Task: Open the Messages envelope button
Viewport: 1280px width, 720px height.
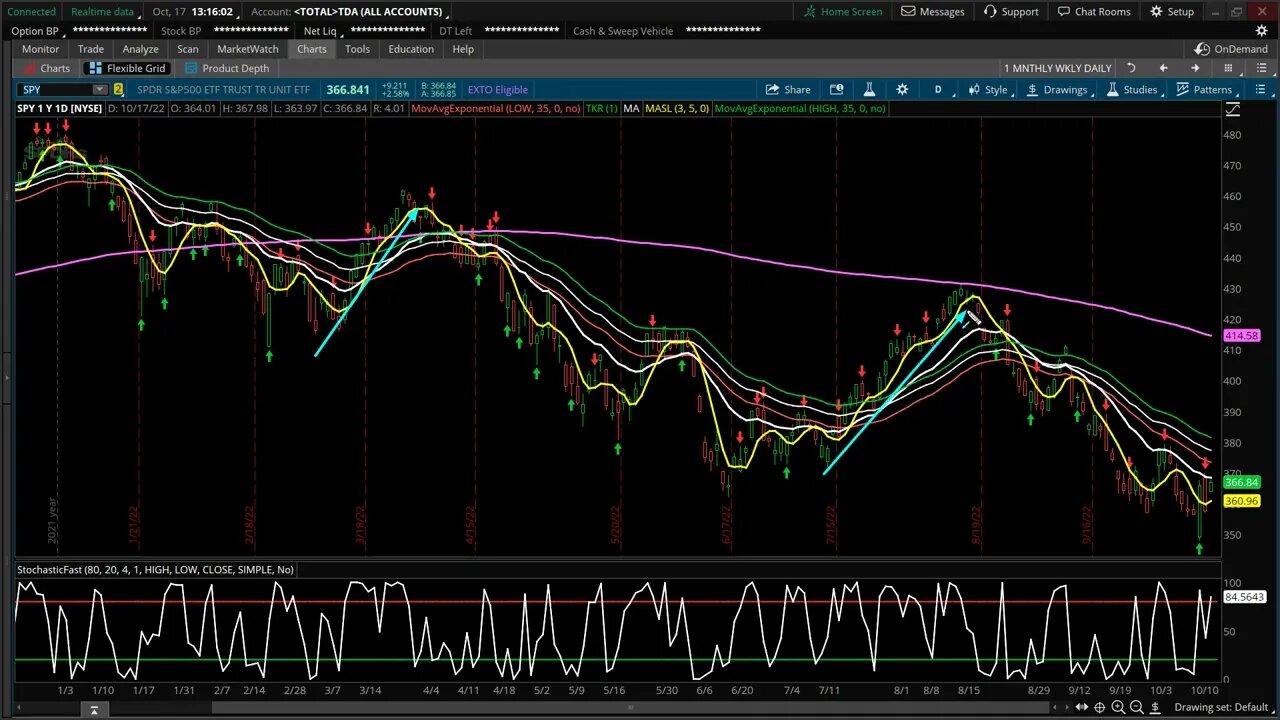Action: (932, 12)
